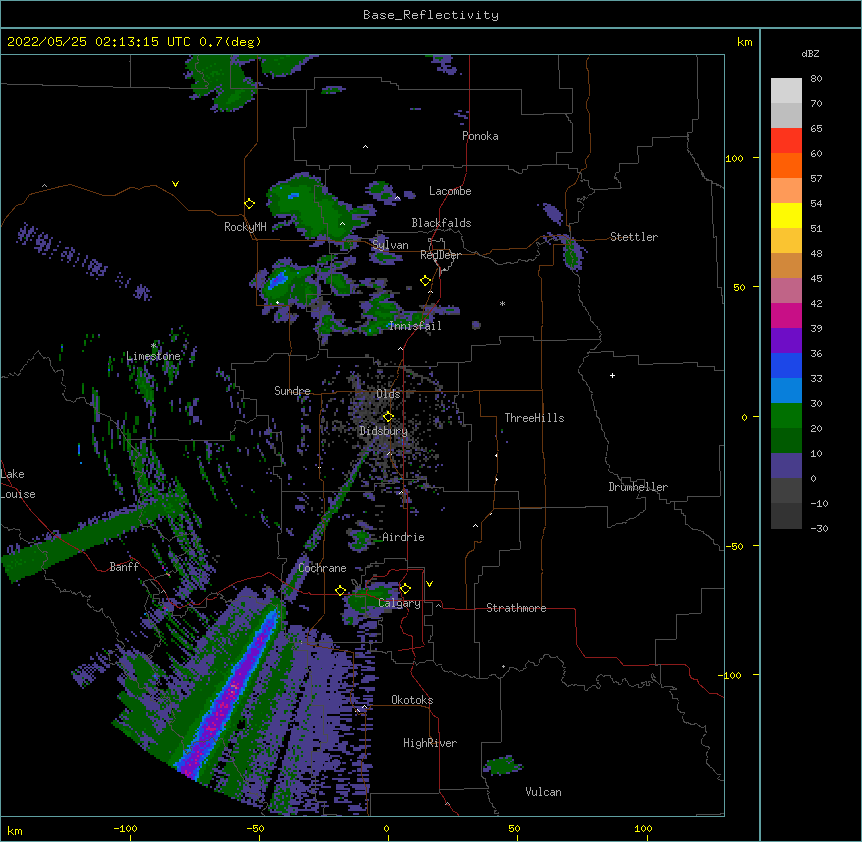Click the yellow marker west of Calgary

(x=340, y=590)
